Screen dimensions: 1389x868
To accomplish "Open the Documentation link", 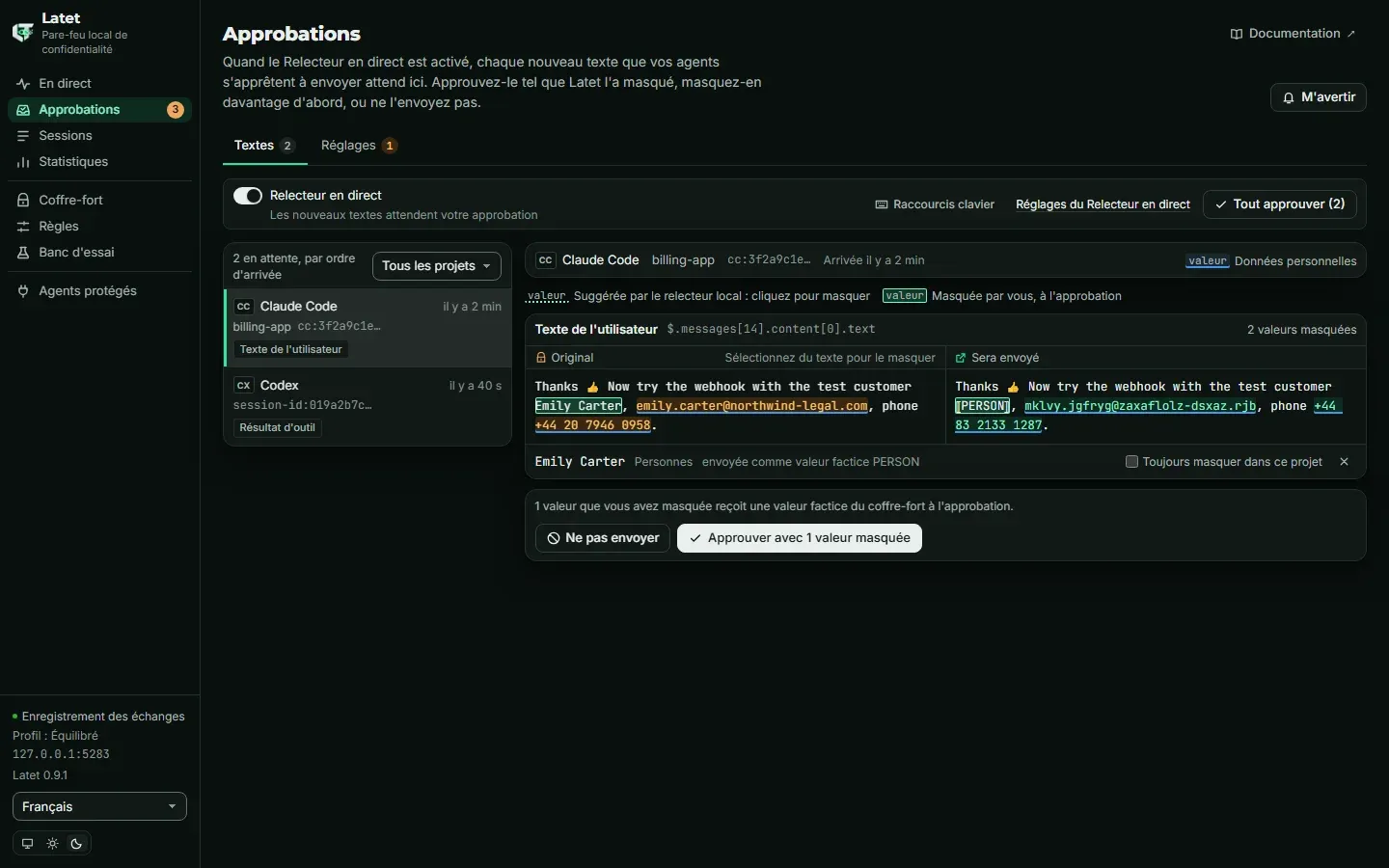I will (x=1294, y=34).
